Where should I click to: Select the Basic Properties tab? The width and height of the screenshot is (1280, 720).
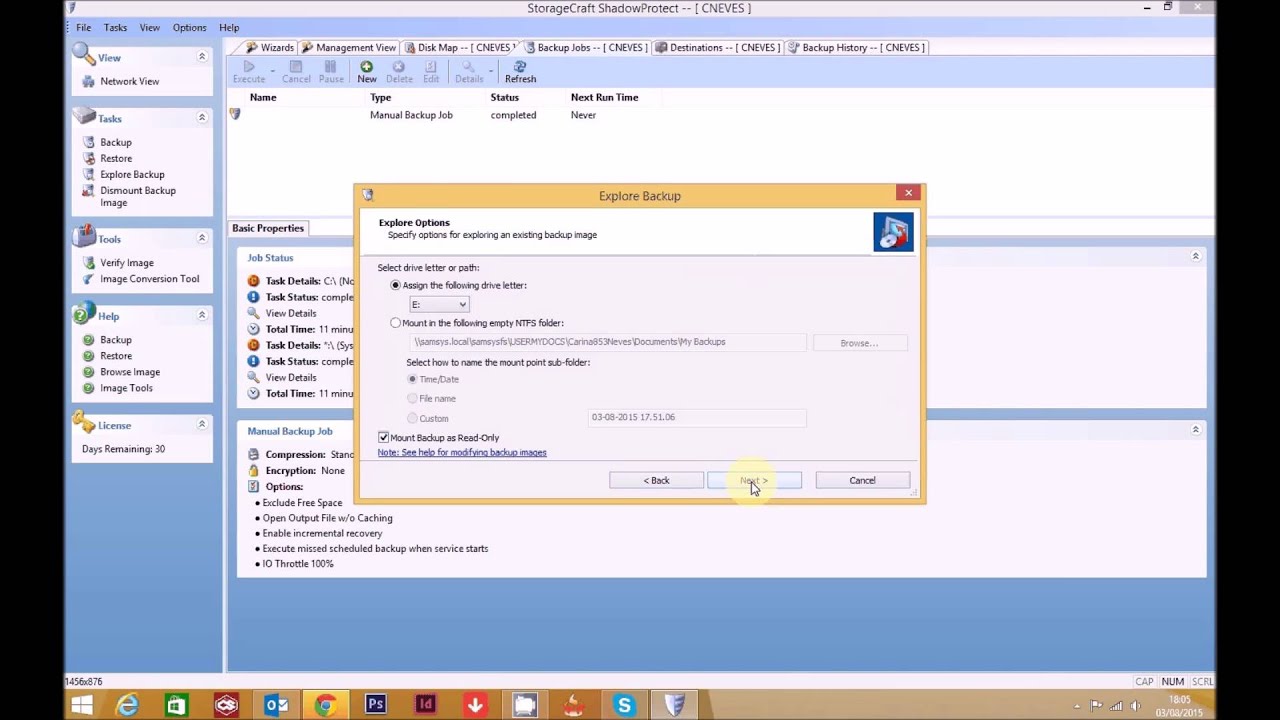click(x=268, y=228)
